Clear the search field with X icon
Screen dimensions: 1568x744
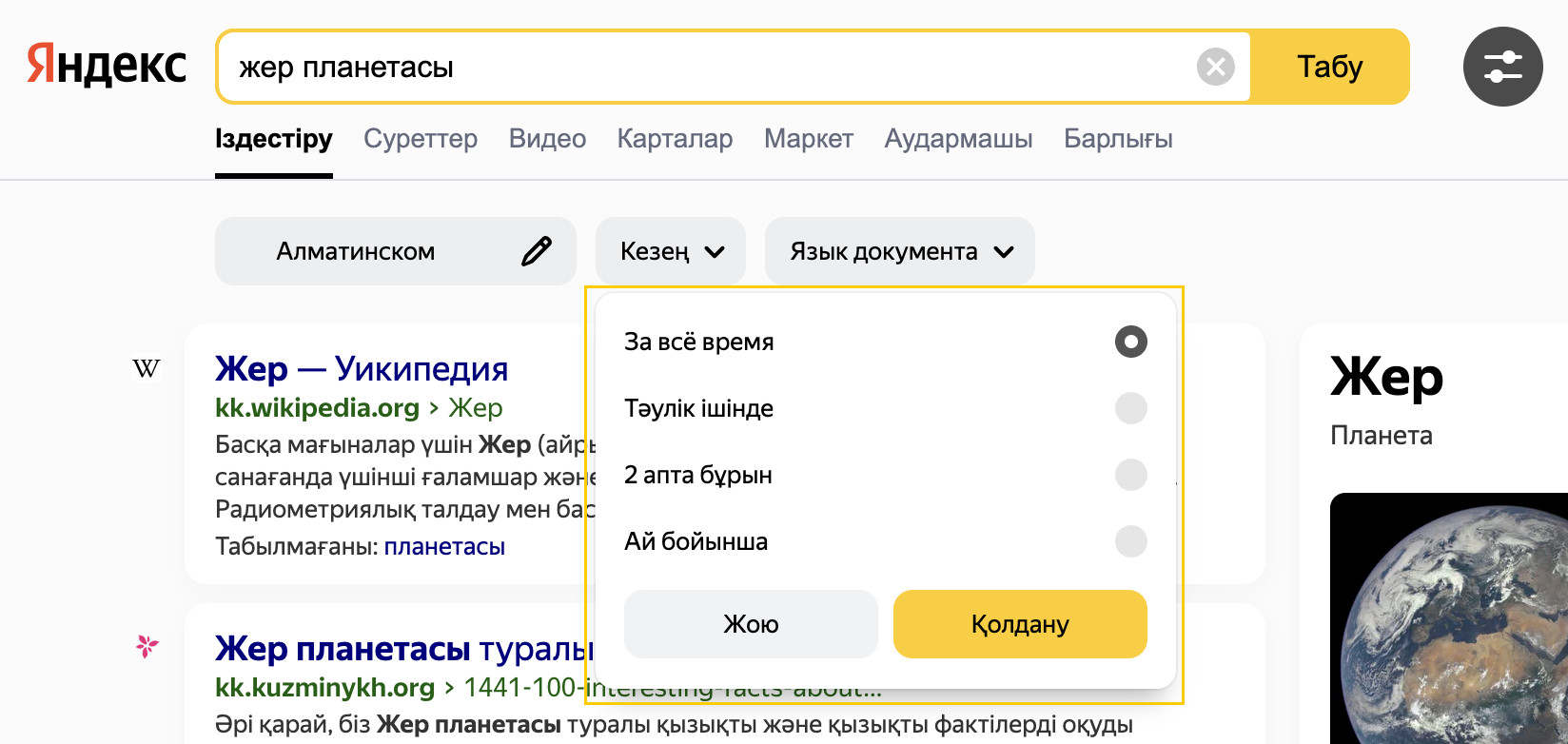[x=1215, y=67]
